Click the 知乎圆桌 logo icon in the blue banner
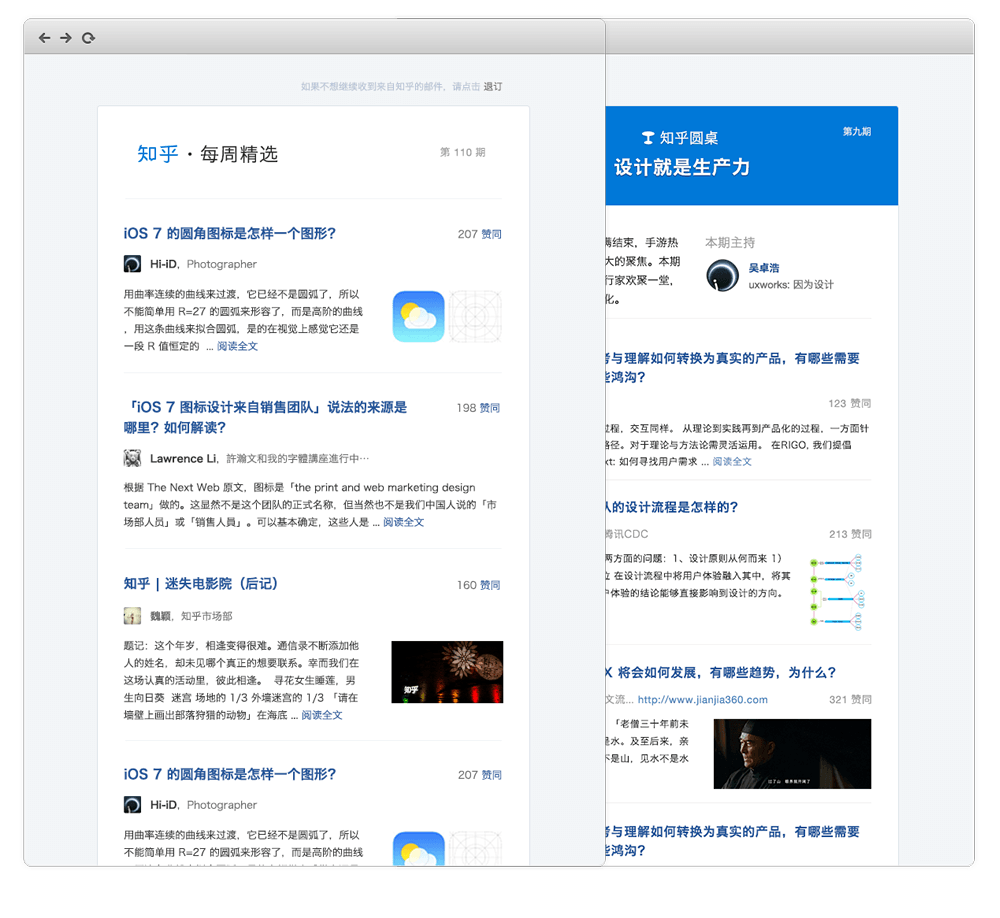Image resolution: width=1000 pixels, height=918 pixels. pyautogui.click(x=648, y=138)
